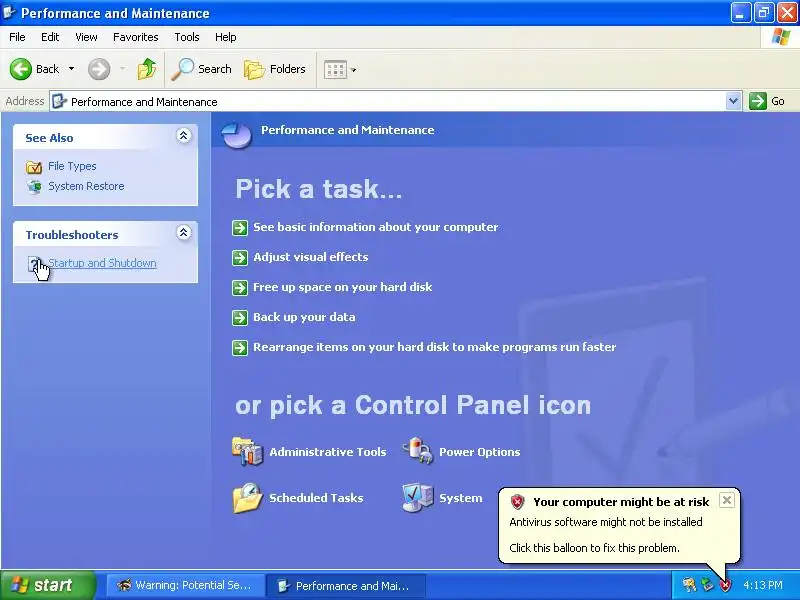Click the Performance and Maintenance pie chart icon
The height and width of the screenshot is (600, 800).
pyautogui.click(x=237, y=135)
